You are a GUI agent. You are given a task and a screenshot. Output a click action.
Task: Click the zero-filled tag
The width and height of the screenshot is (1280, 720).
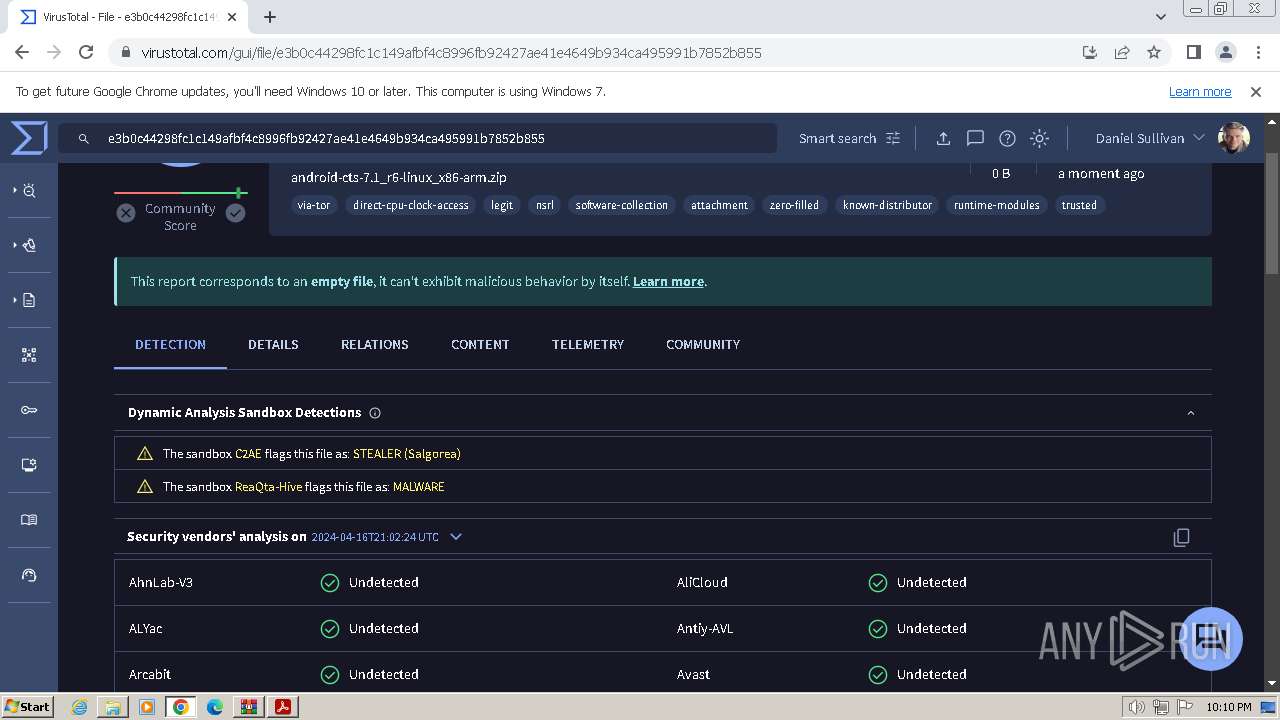[794, 205]
